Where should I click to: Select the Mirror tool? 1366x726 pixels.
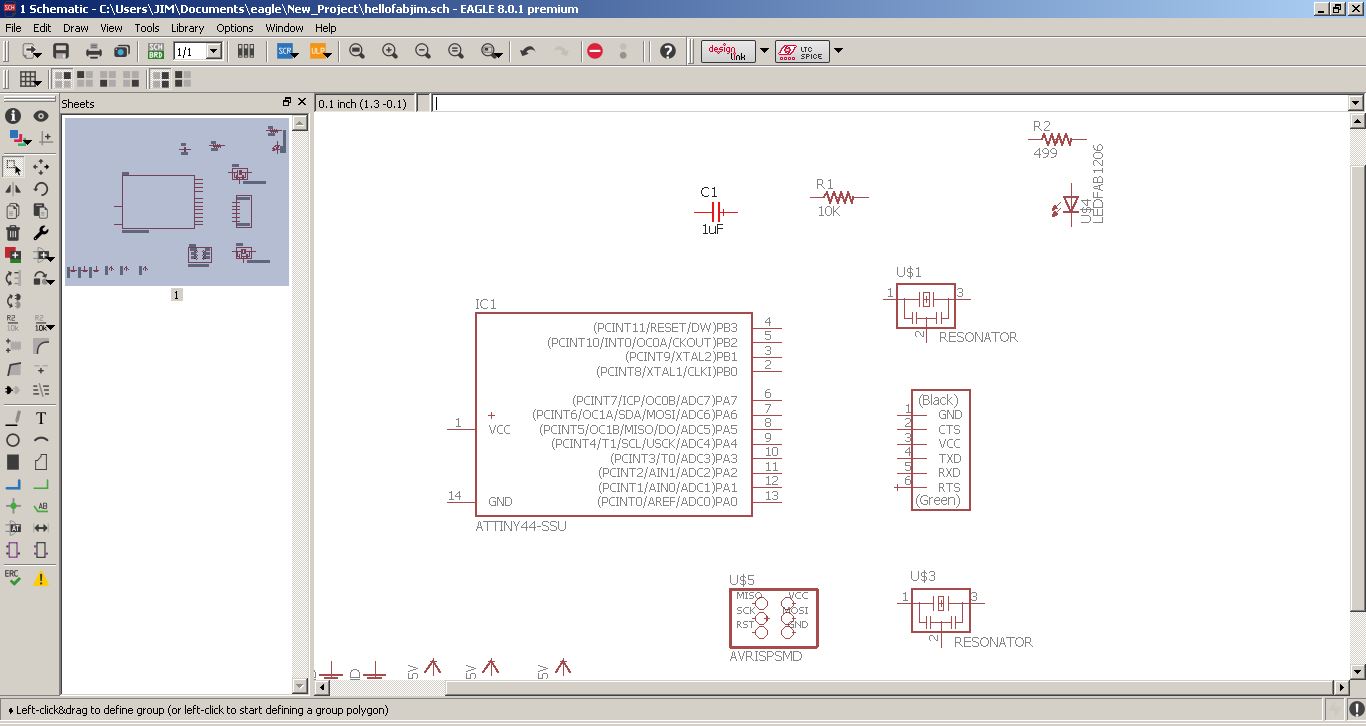click(13, 188)
